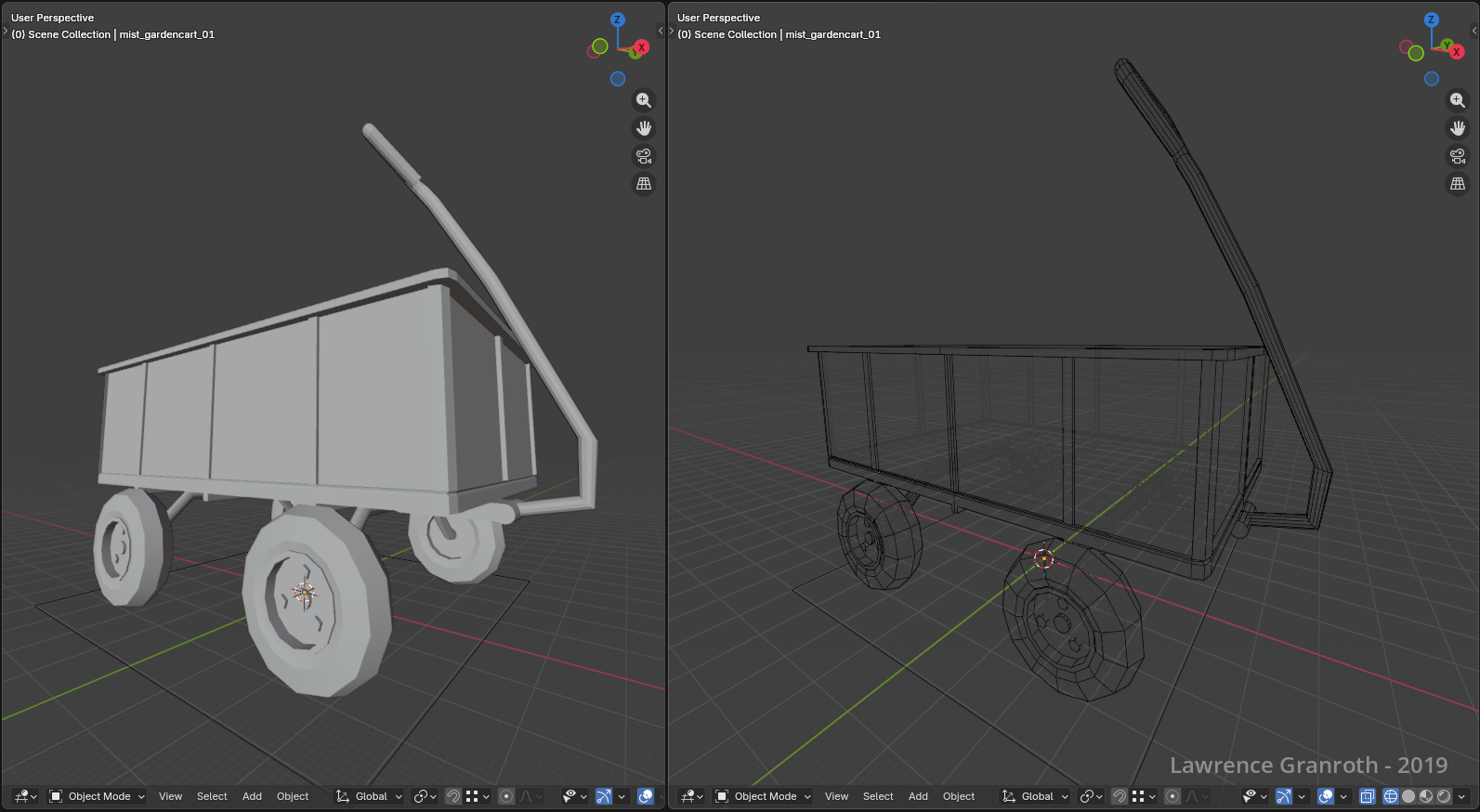This screenshot has height=812, width=1480.
Task: Toggle proportional editing in right viewport
Action: (x=1172, y=796)
